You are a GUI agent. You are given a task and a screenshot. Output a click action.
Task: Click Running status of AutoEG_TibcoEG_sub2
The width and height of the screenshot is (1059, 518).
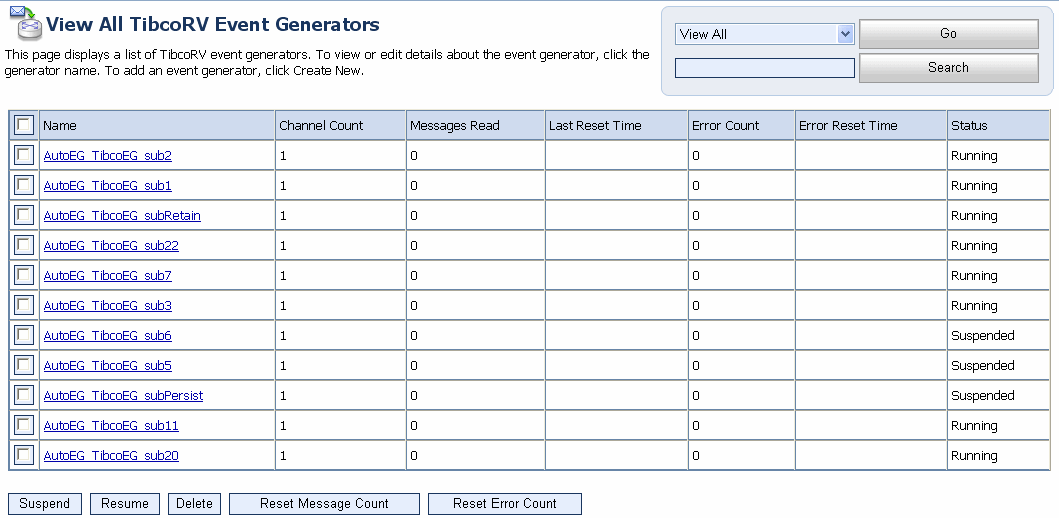974,156
